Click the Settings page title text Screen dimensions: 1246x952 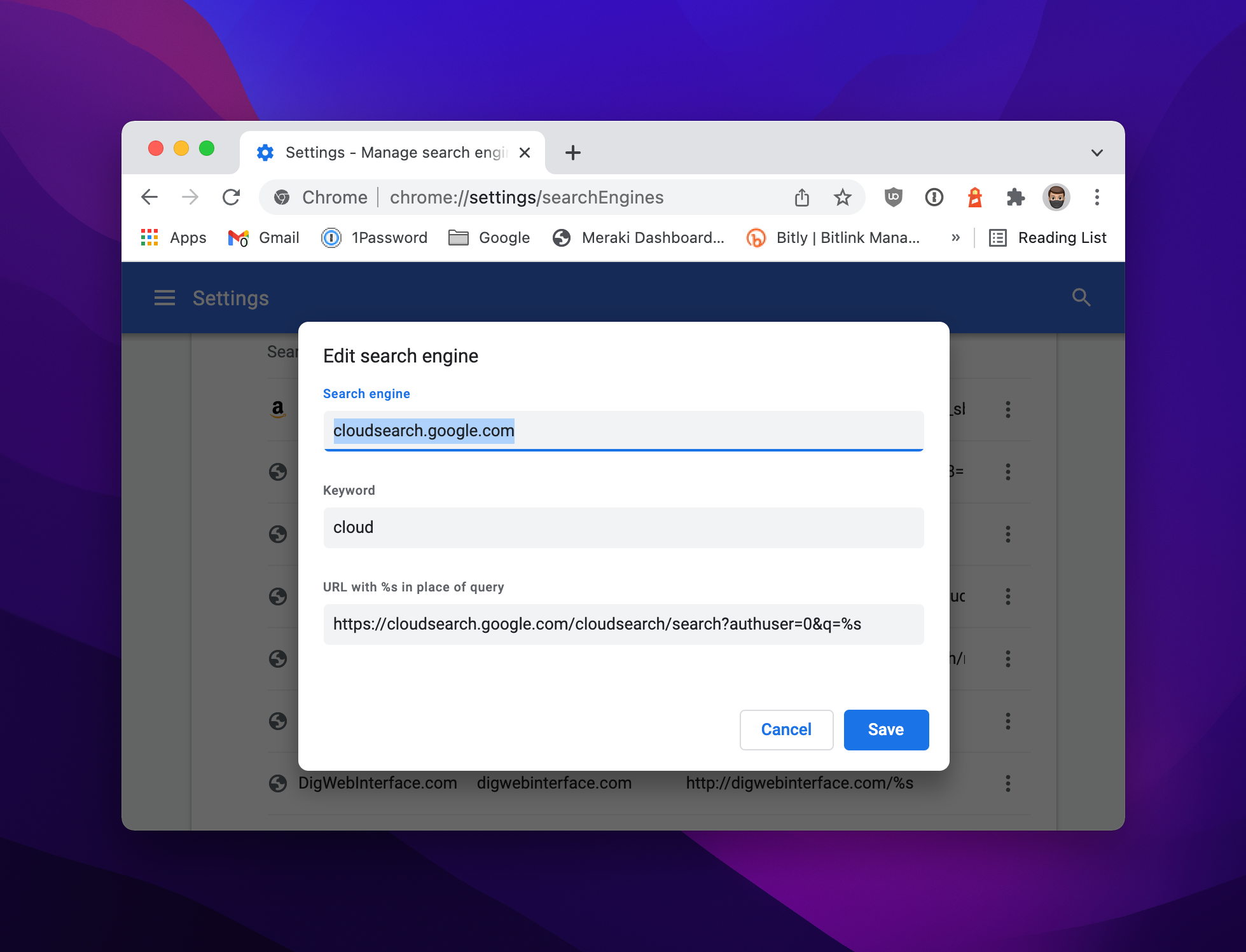point(231,298)
